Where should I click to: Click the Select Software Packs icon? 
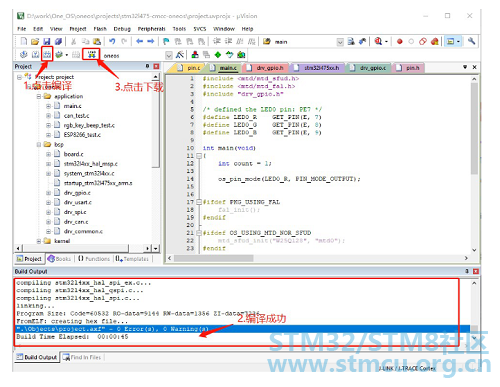point(229,55)
